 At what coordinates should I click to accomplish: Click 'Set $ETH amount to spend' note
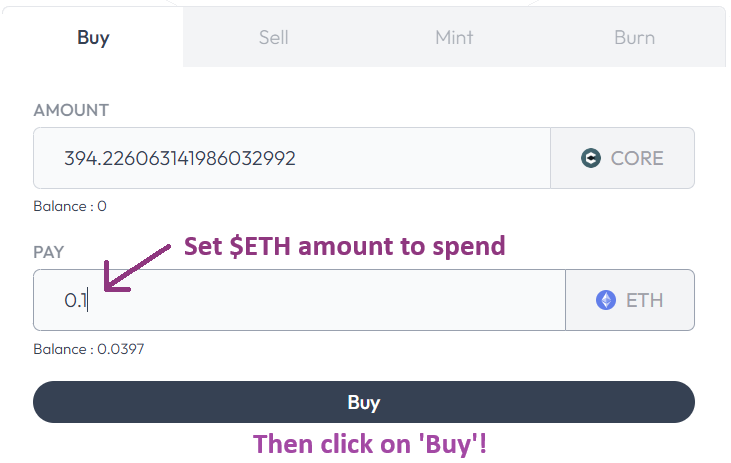point(344,247)
